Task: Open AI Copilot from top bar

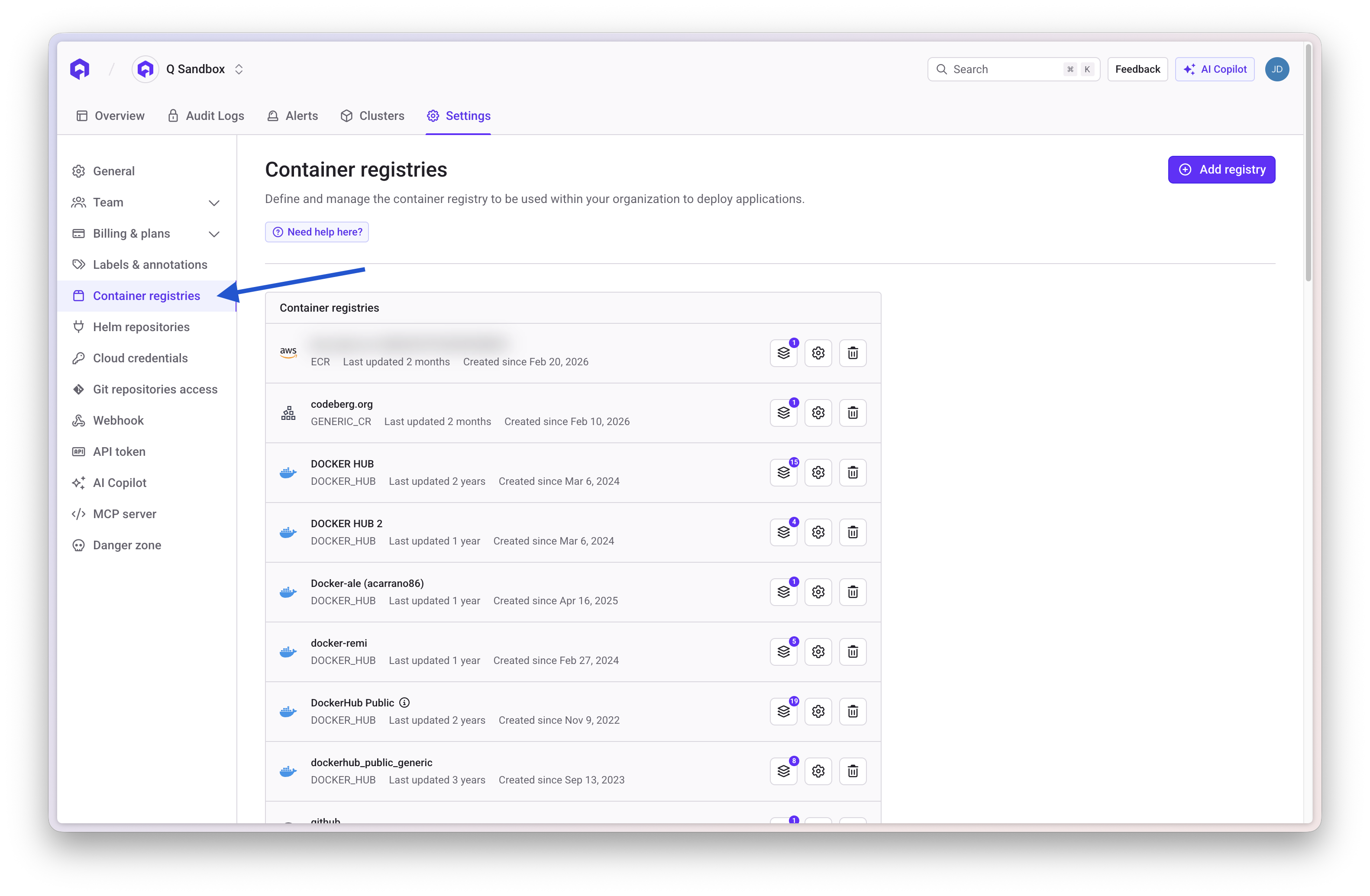Action: [x=1214, y=69]
